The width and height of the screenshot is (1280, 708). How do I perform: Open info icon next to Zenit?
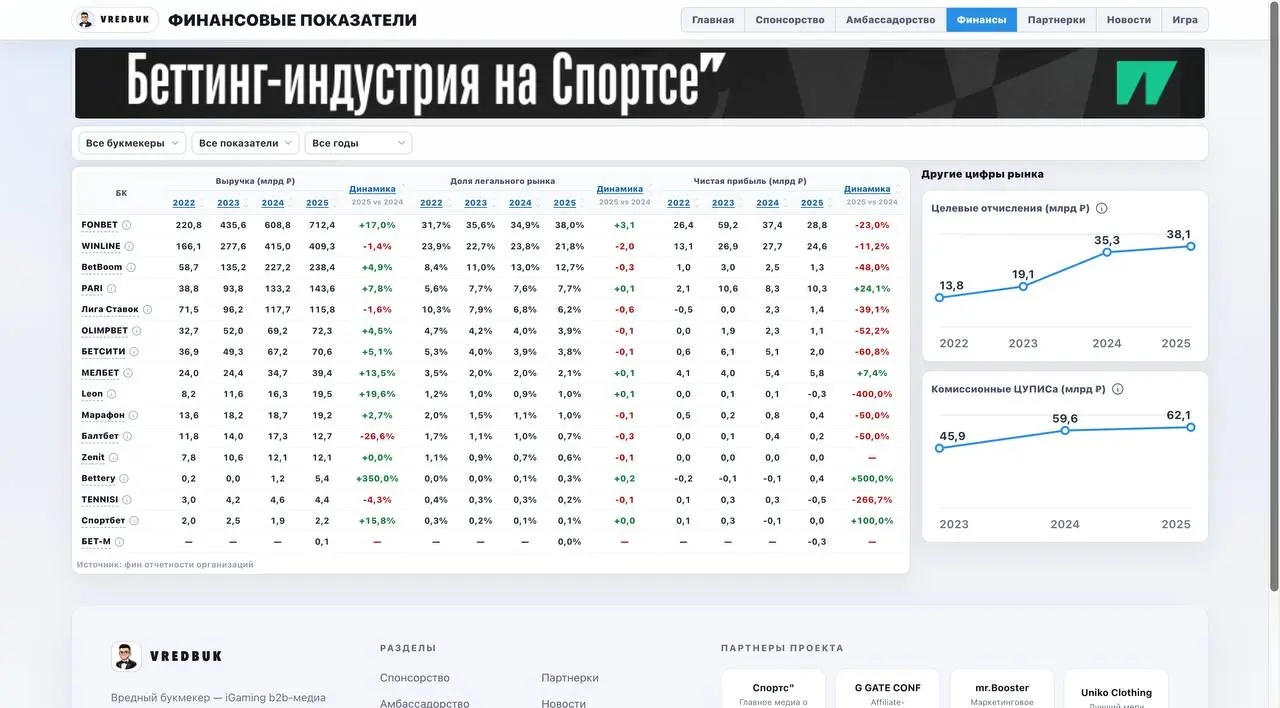point(113,458)
